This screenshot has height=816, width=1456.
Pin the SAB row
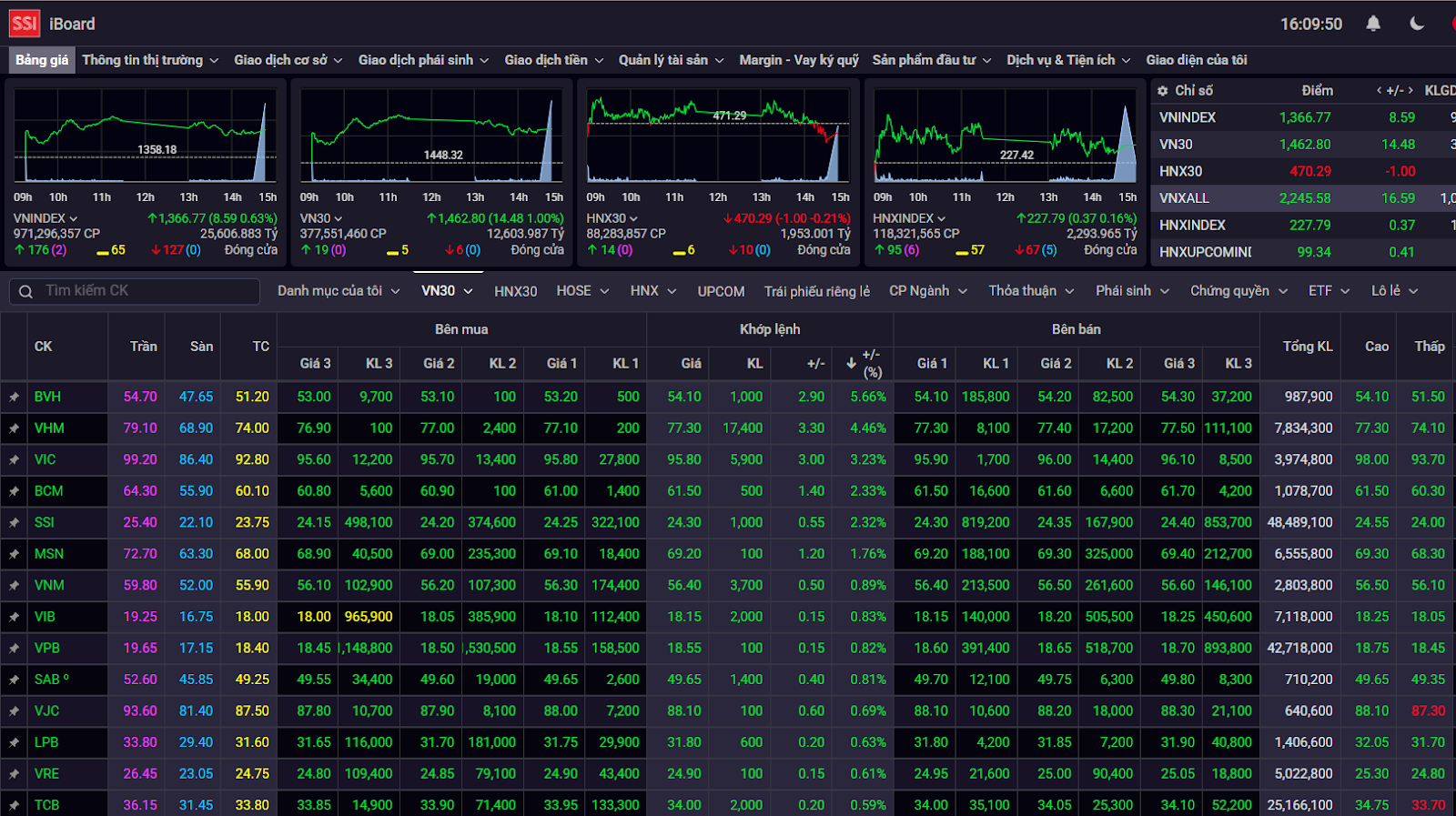14,680
